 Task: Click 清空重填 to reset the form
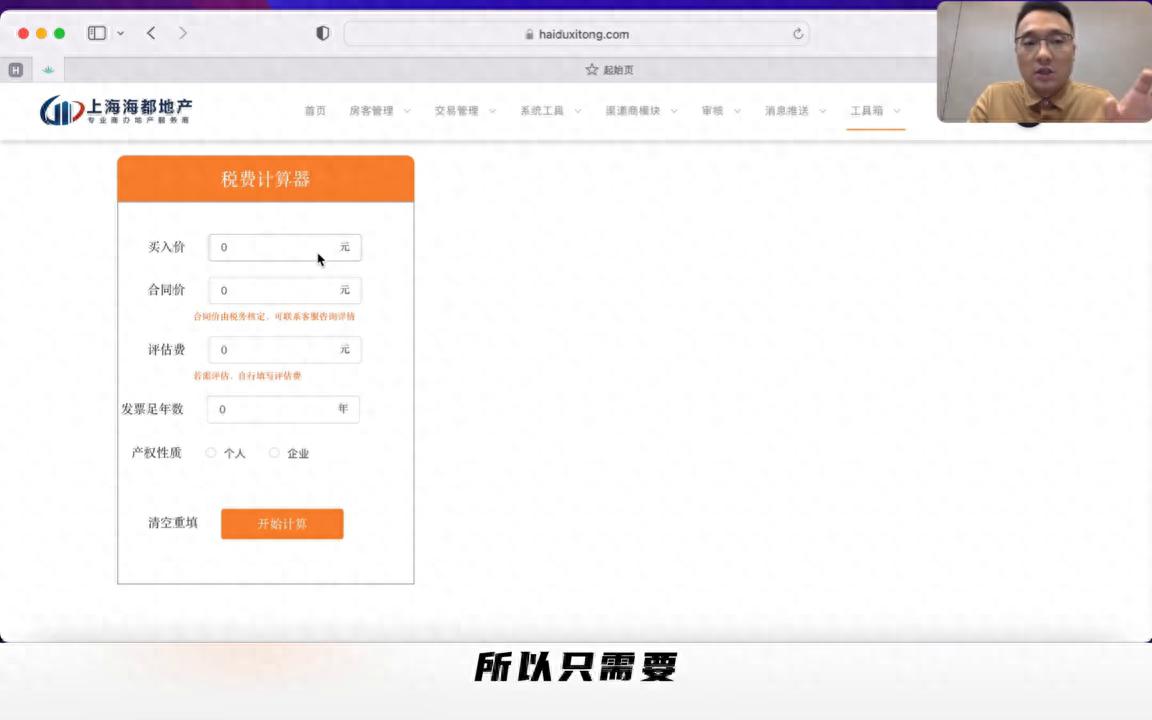click(173, 523)
